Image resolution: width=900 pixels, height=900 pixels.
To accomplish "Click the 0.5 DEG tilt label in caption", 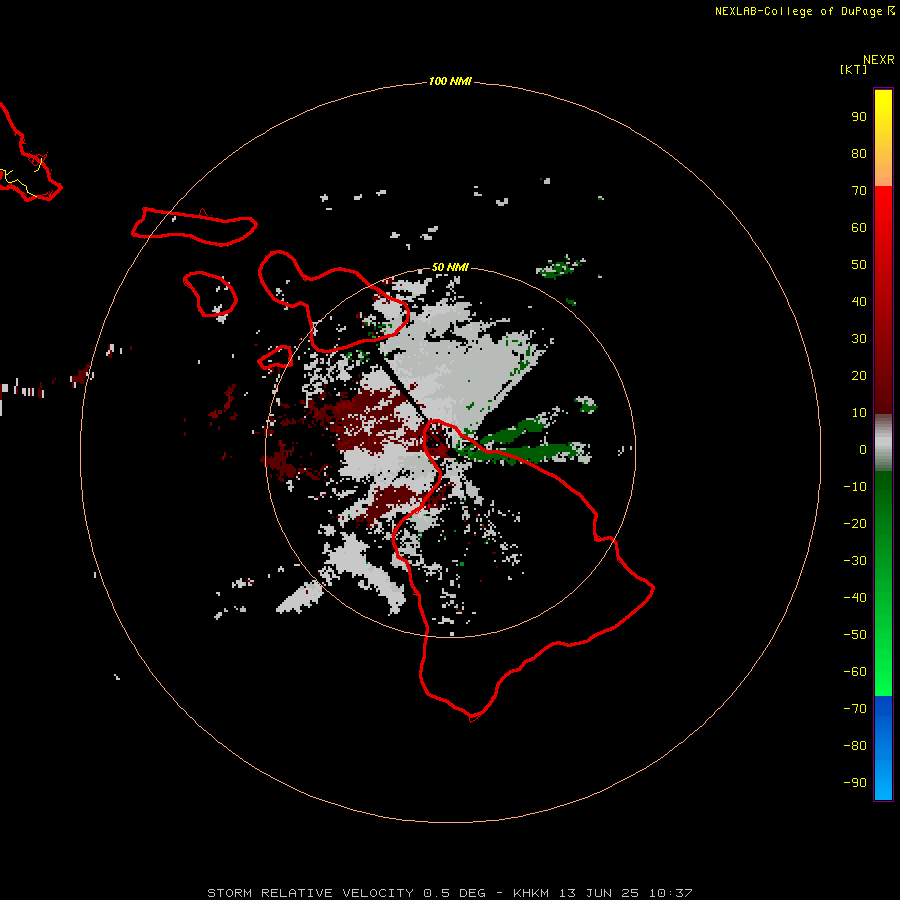I will click(455, 893).
